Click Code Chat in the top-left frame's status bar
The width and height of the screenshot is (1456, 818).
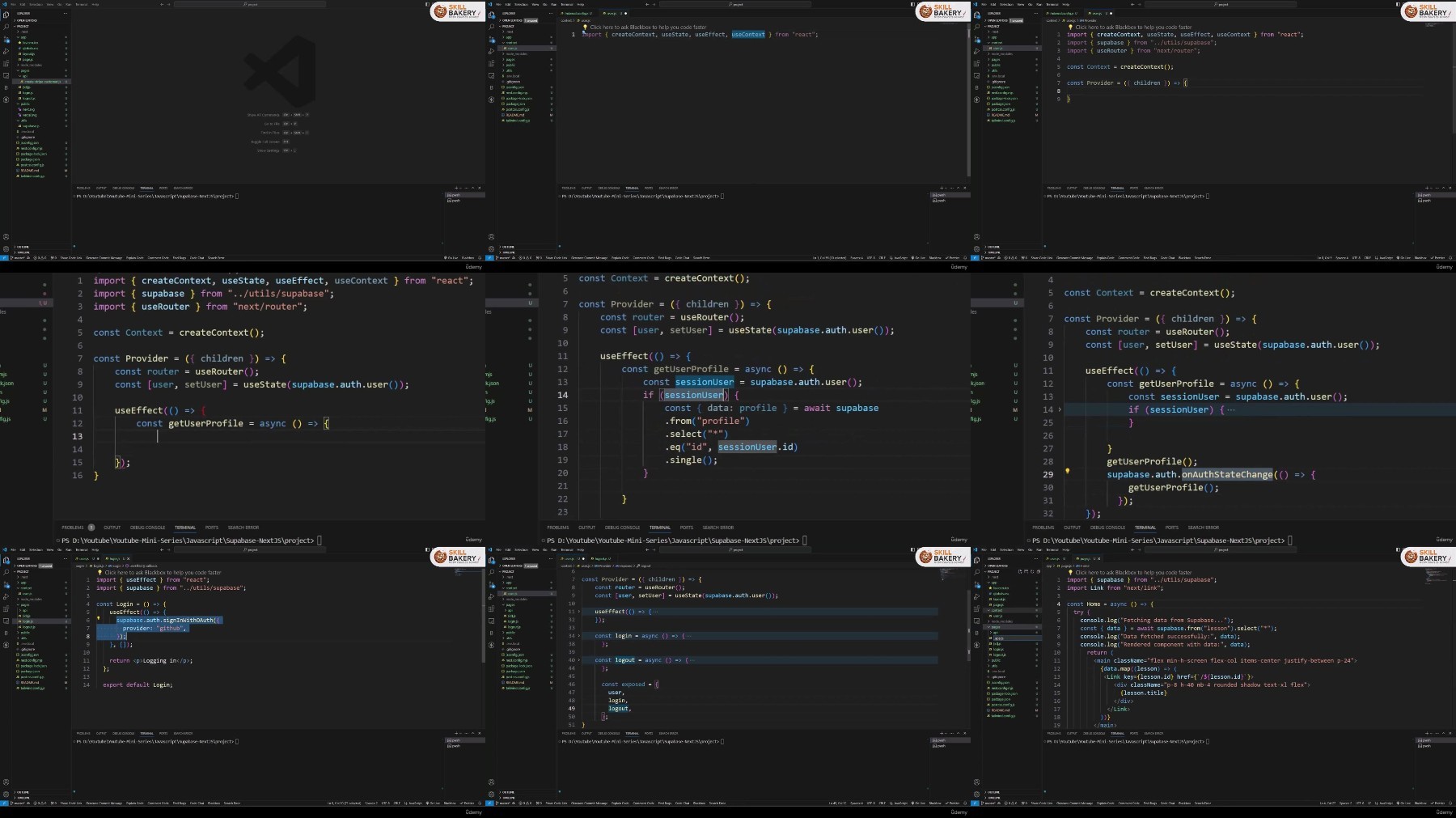tap(197, 257)
